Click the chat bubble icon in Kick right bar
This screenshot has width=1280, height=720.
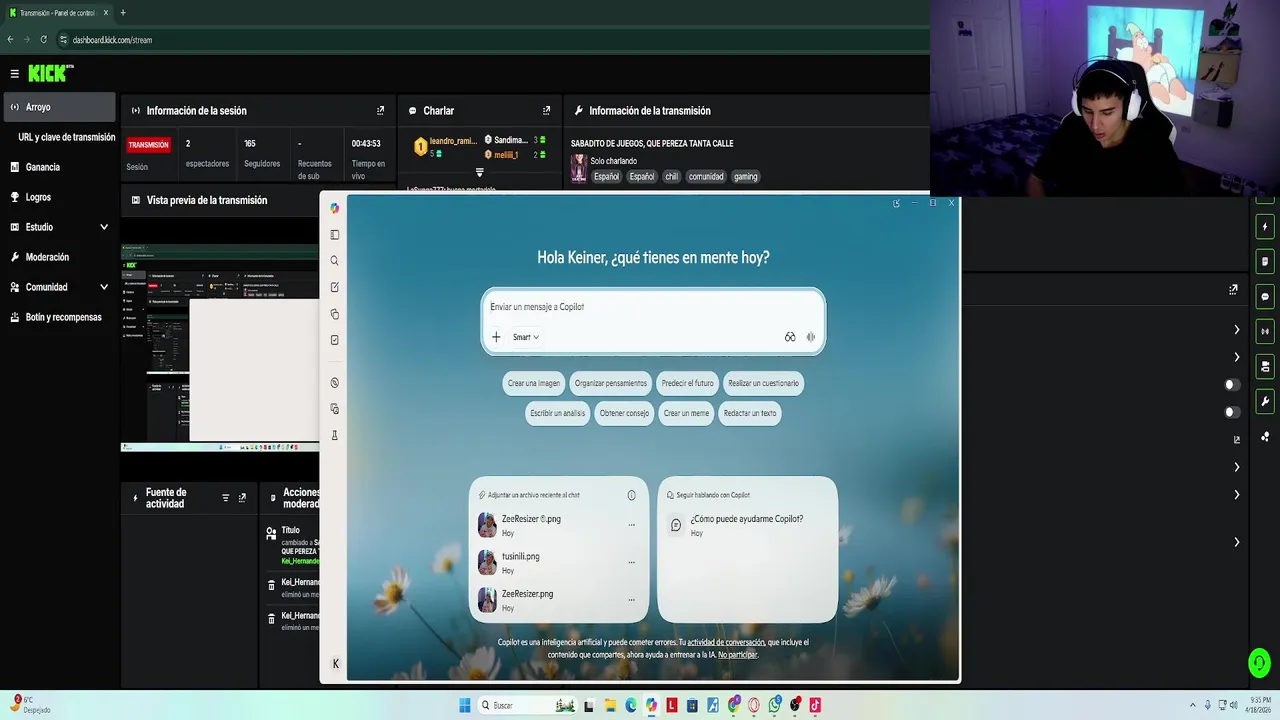[x=1265, y=297]
